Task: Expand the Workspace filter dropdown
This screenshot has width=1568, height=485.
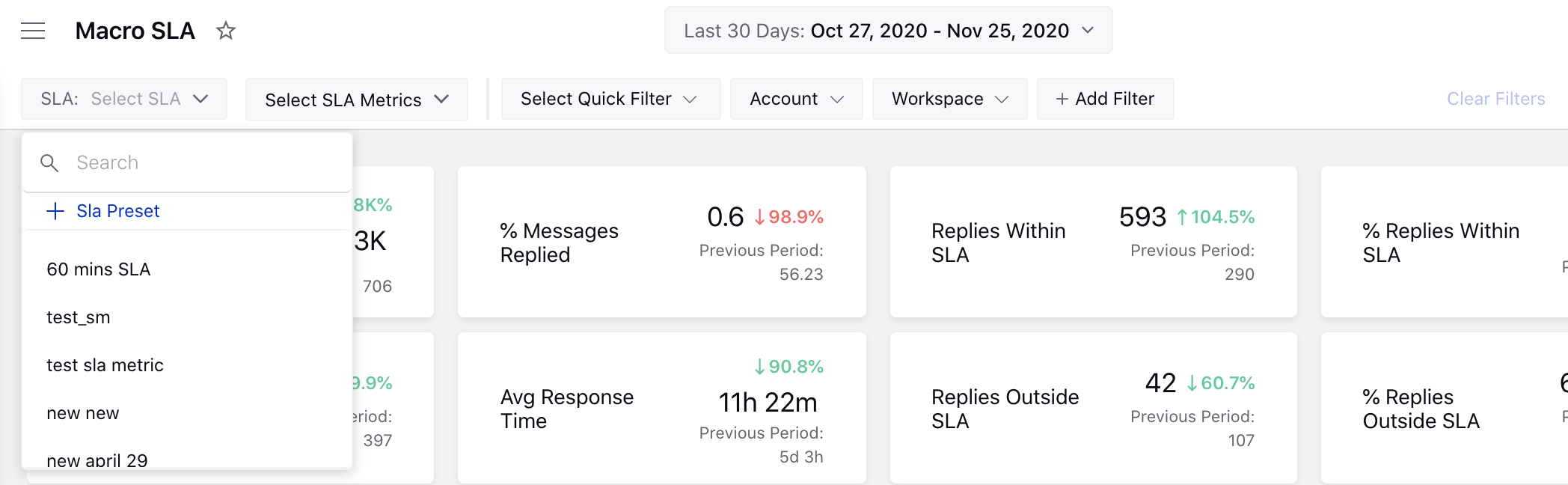Action: (x=950, y=99)
